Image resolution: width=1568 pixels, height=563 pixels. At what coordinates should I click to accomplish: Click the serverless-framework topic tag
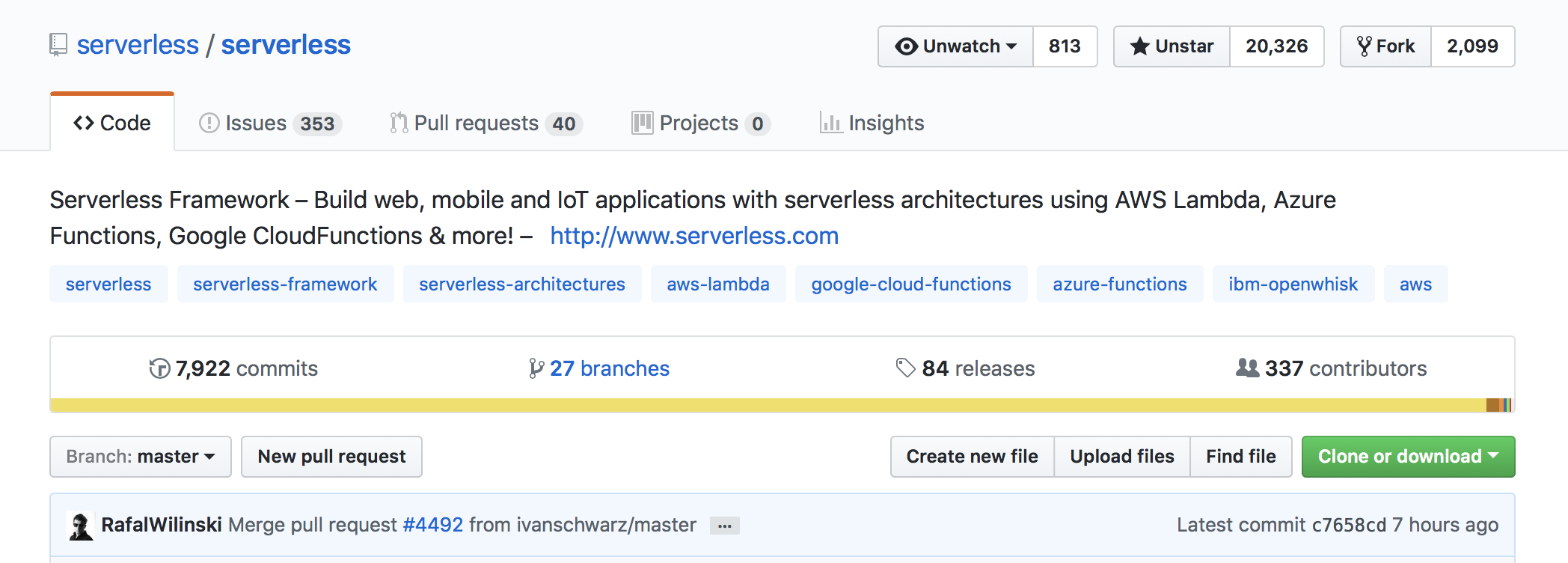point(285,284)
